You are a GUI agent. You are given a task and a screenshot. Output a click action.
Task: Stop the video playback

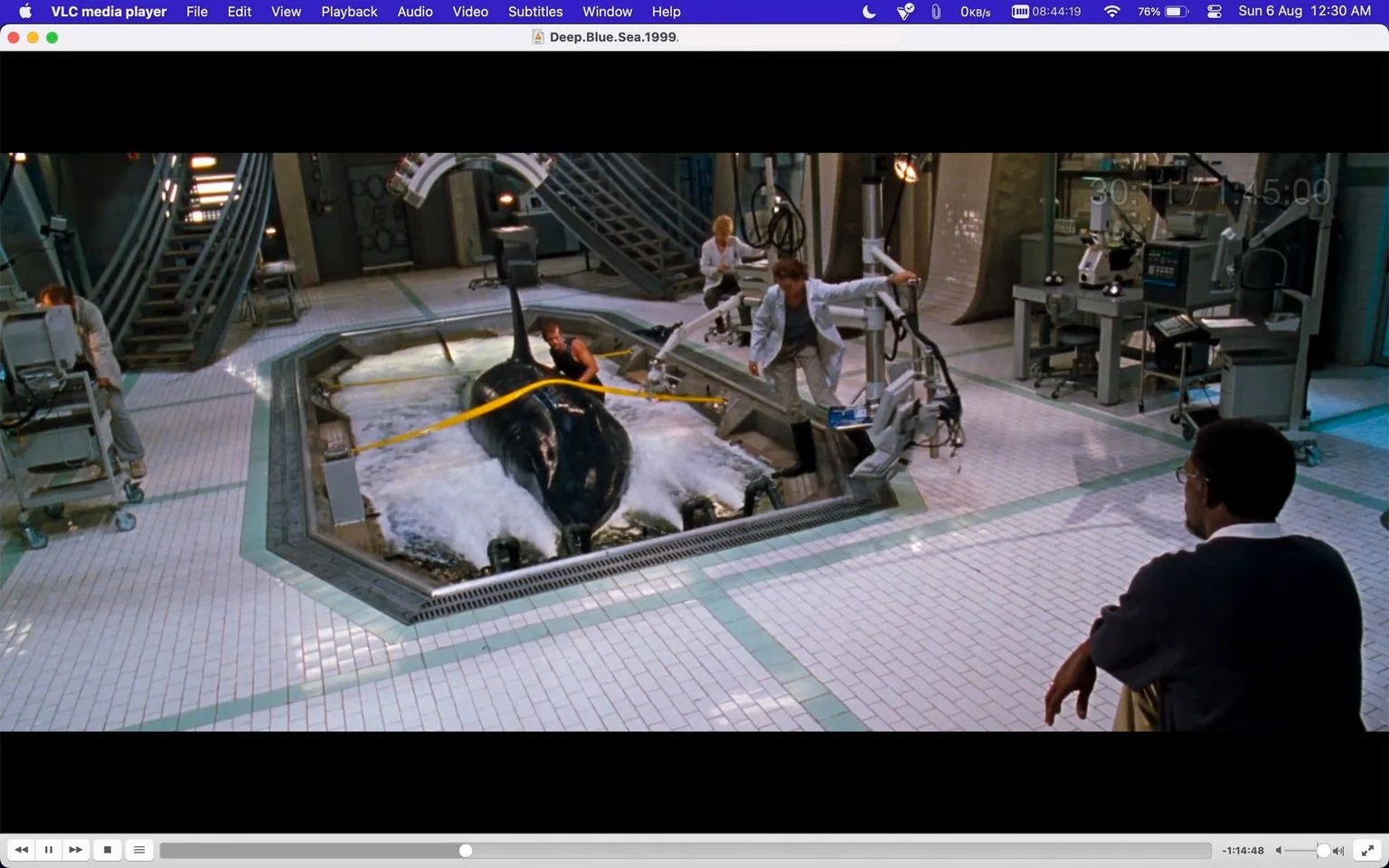point(108,850)
